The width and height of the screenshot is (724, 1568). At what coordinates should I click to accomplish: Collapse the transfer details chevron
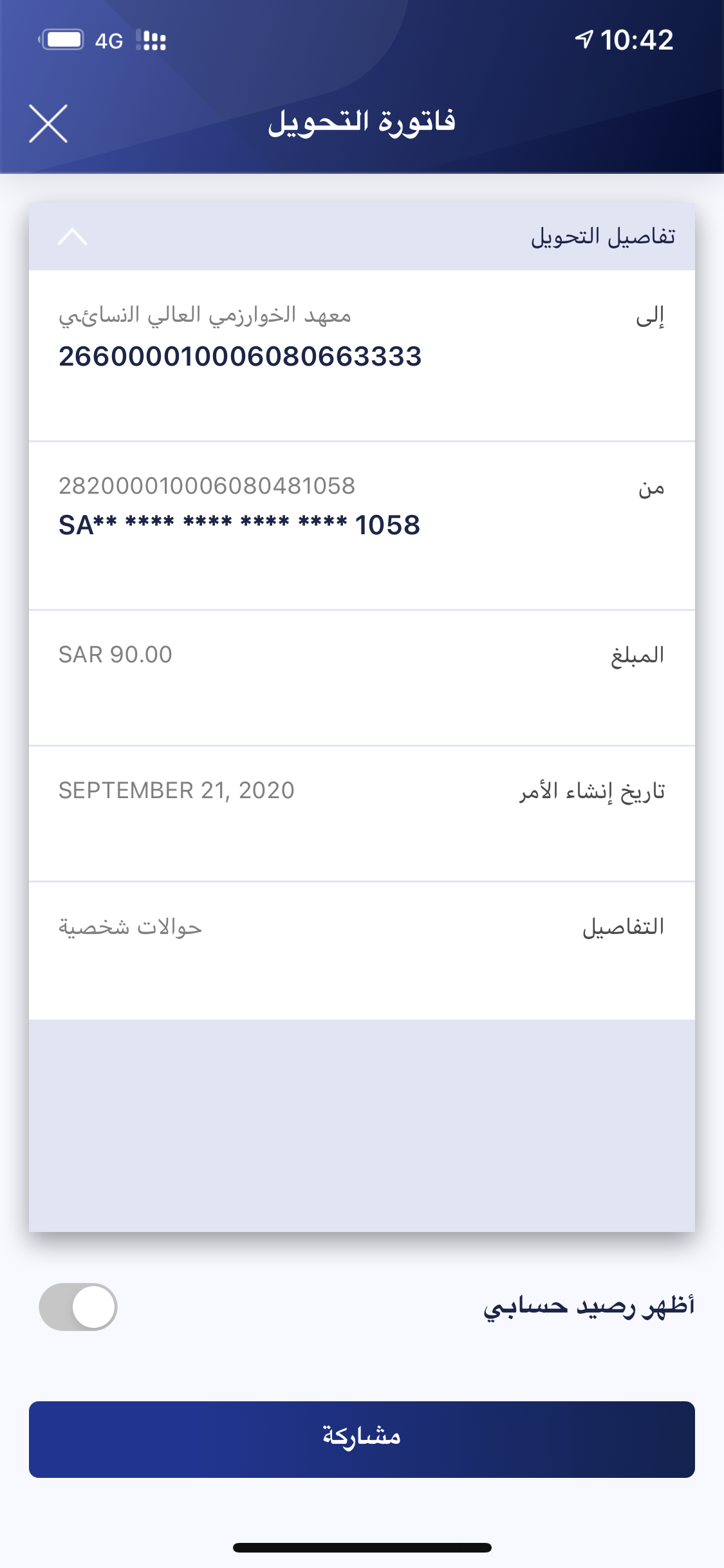(72, 237)
